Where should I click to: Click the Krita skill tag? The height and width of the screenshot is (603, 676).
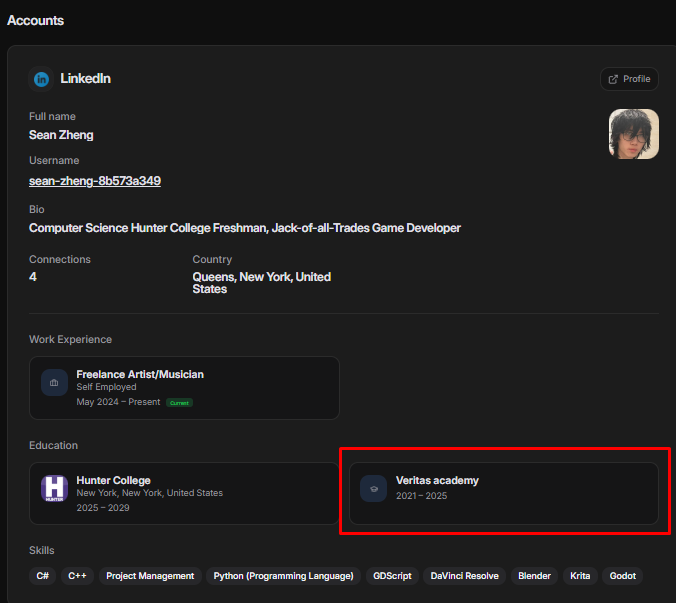[580, 576]
